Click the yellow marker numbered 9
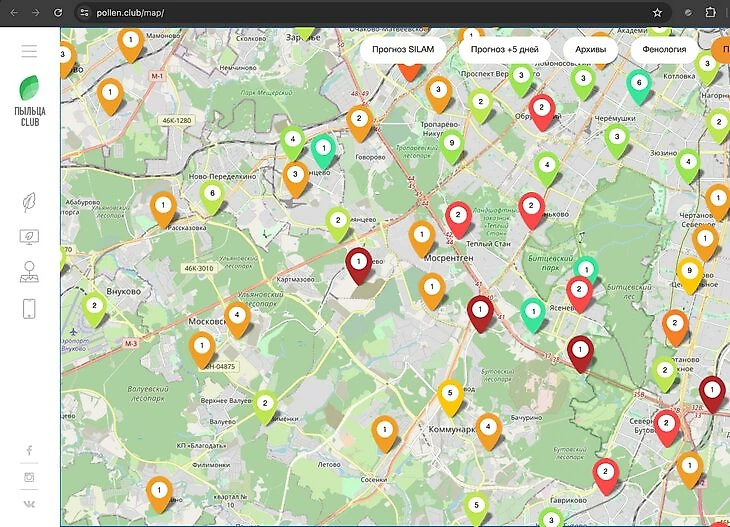Screen dimensions: 730x527 point(689,271)
